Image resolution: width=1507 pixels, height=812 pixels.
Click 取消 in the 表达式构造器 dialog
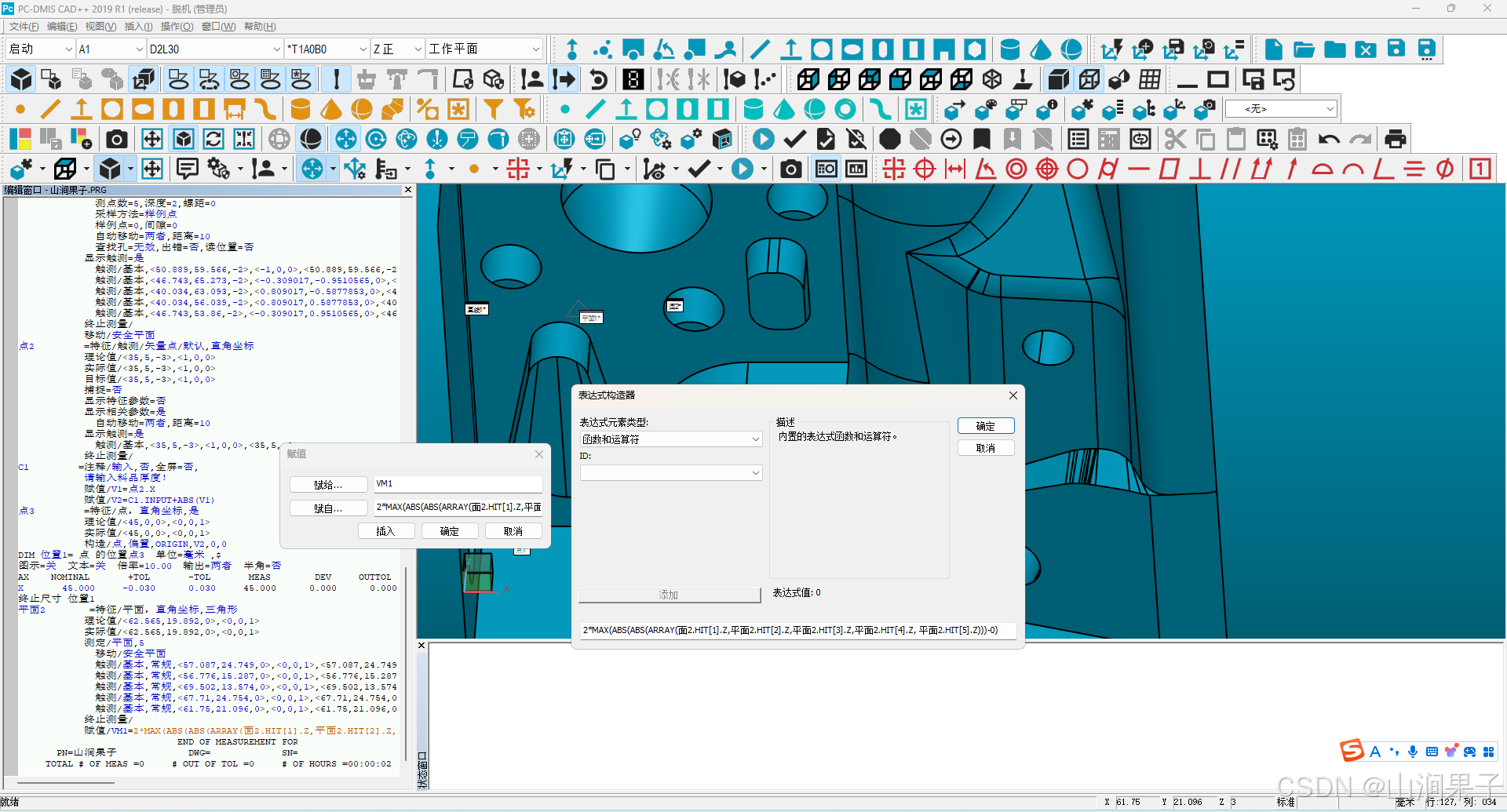[986, 448]
